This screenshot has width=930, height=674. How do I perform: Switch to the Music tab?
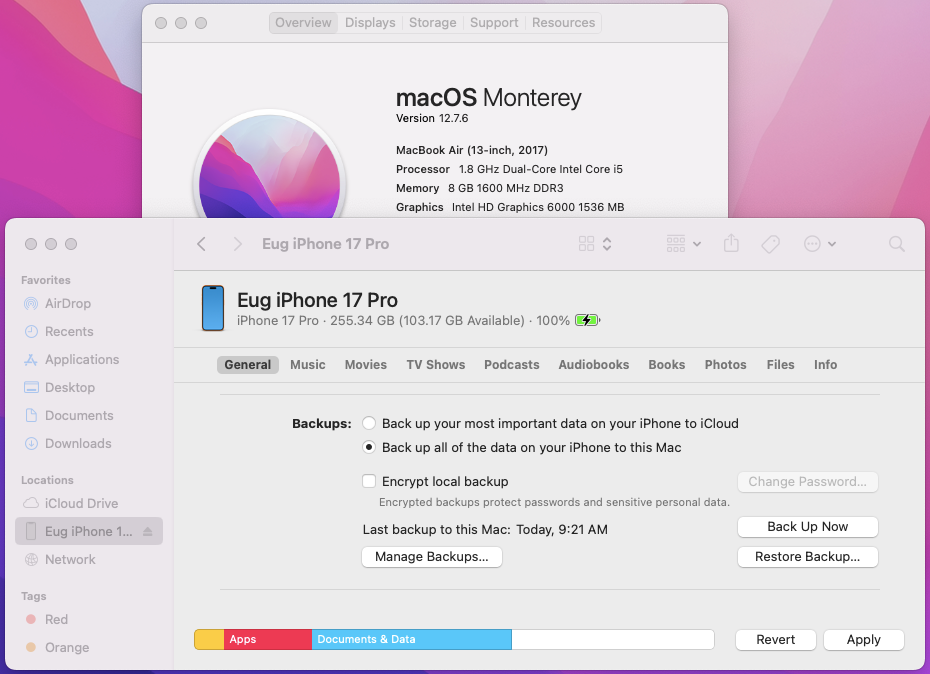pos(308,365)
